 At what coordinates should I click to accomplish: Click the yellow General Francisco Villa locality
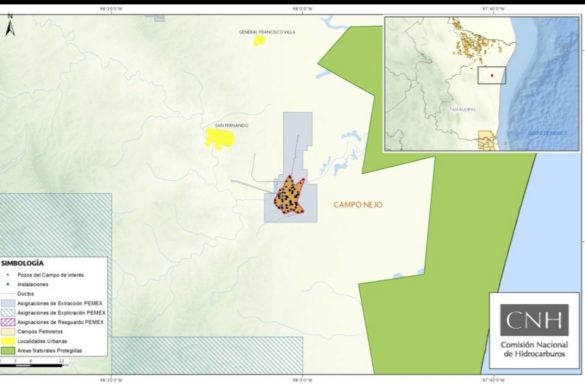259,40
